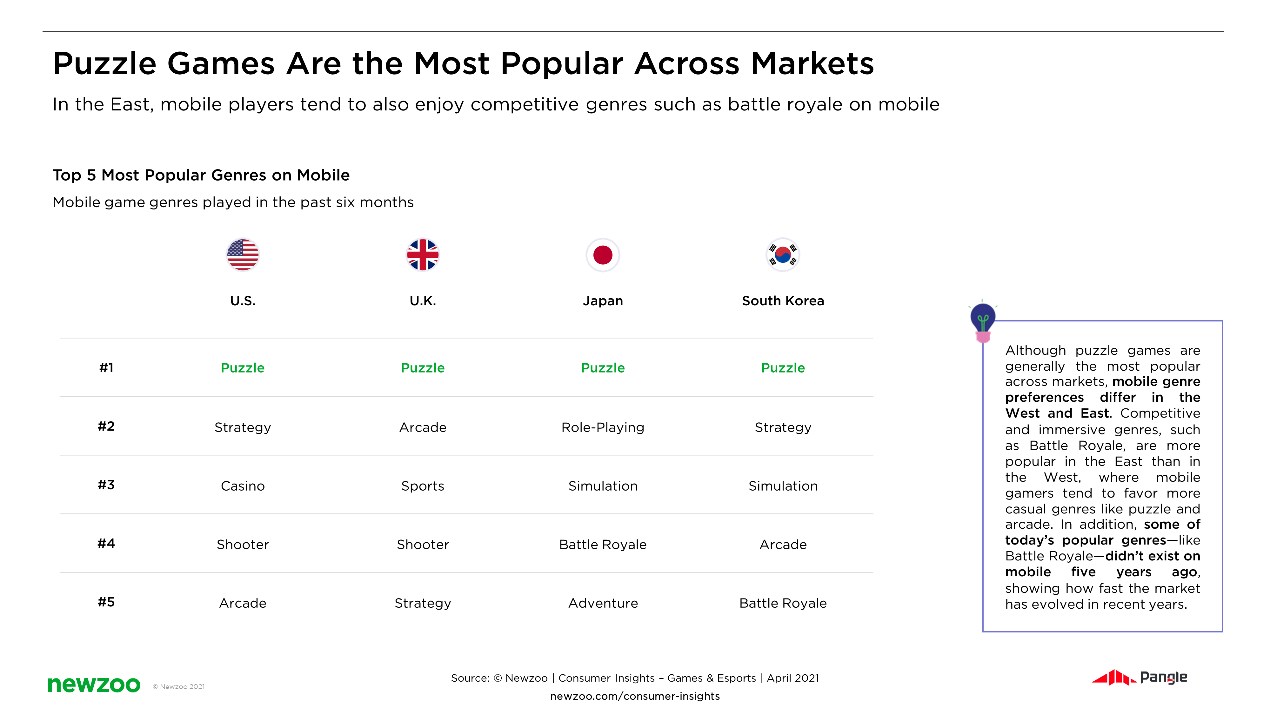Screen dimensions: 1270x714
Task: Click the U.K. flag icon
Action: click(x=423, y=255)
